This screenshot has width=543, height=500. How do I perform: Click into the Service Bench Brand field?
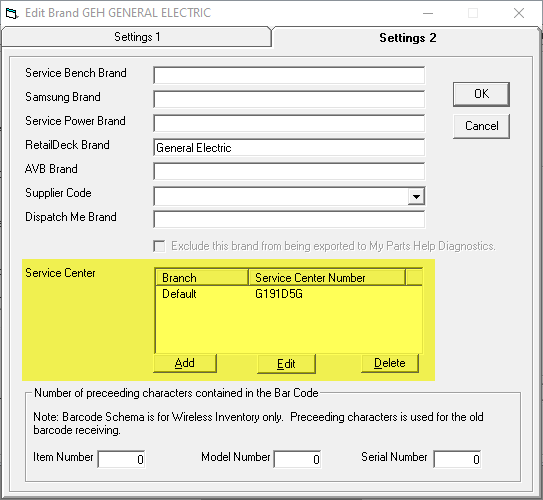tap(289, 75)
